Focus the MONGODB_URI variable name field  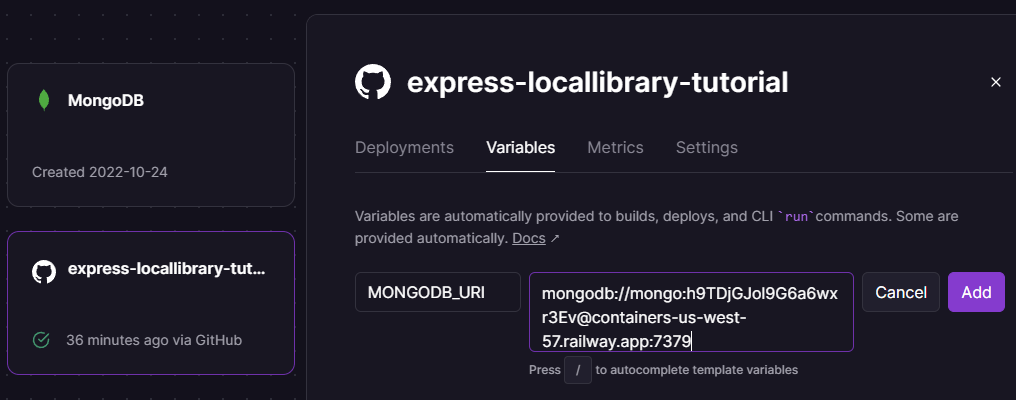[x=438, y=292]
